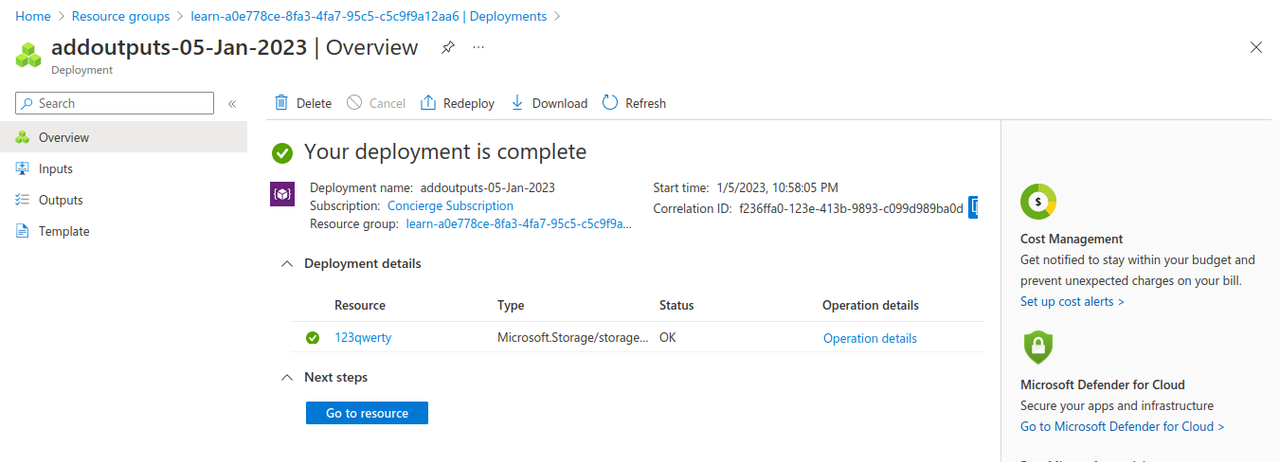The image size is (1280, 462).
Task: Select the correlation ID value text
Action: pyautogui.click(x=851, y=208)
